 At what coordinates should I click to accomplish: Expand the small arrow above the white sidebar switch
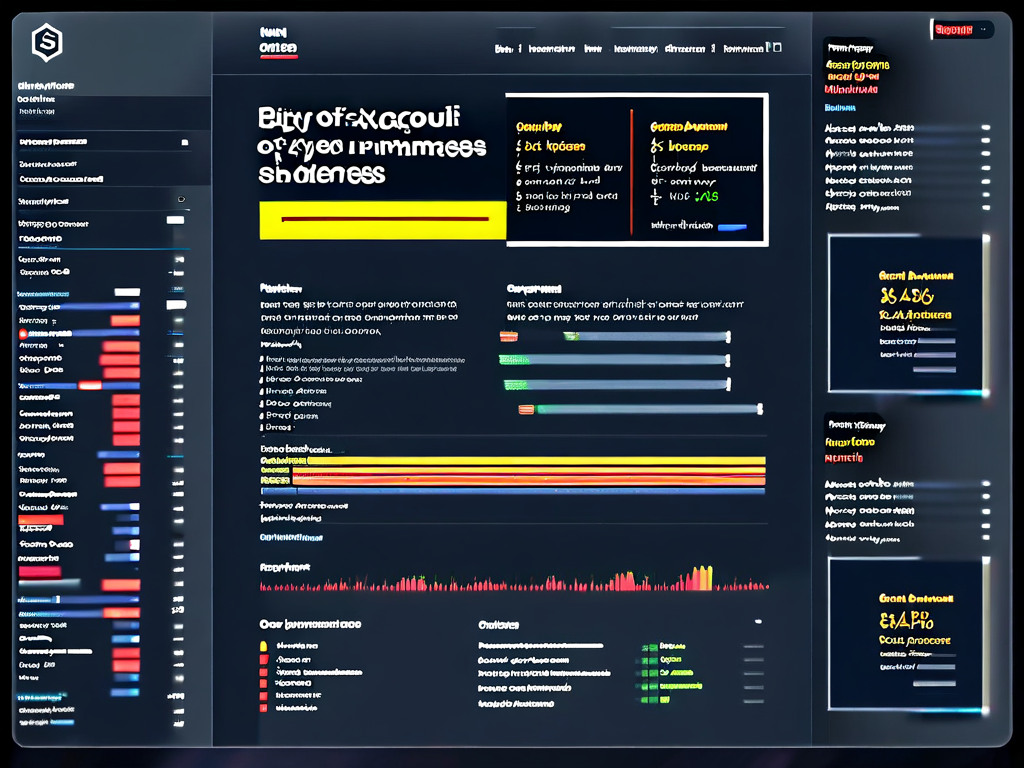pos(180,200)
